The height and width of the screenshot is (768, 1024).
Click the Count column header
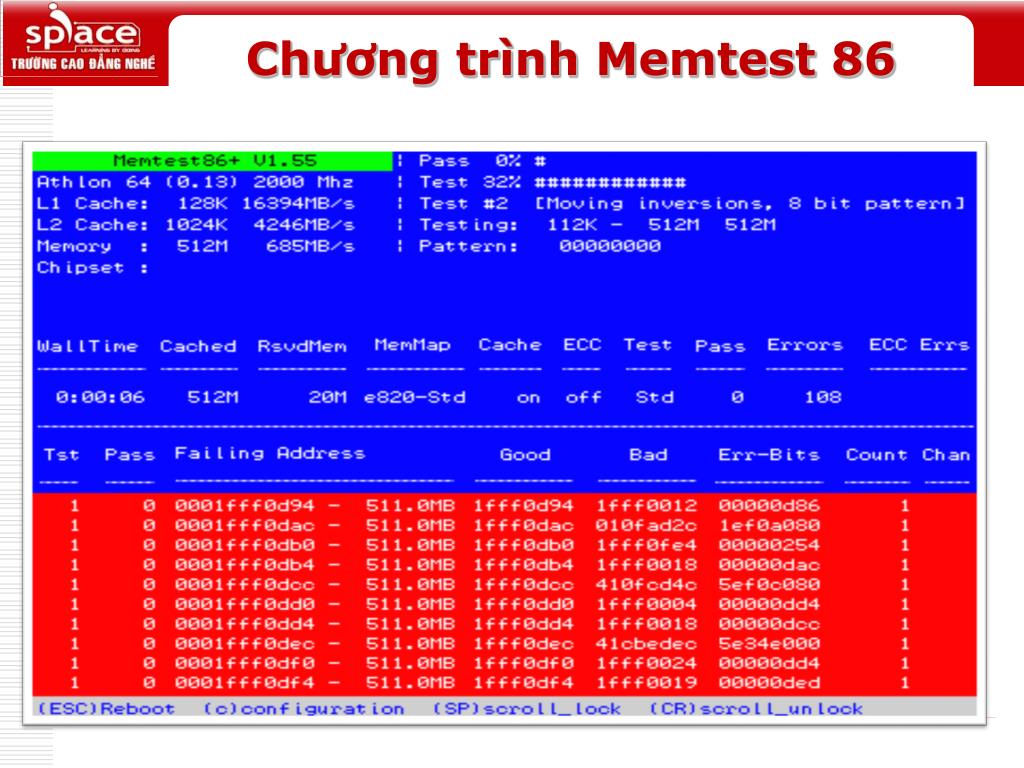[x=876, y=455]
